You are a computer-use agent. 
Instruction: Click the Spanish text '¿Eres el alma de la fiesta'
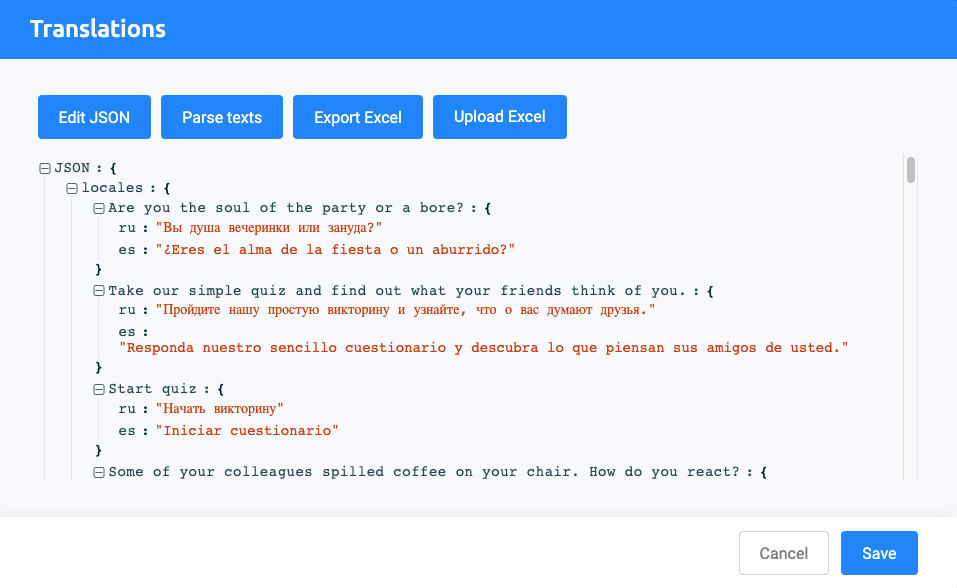pos(335,249)
